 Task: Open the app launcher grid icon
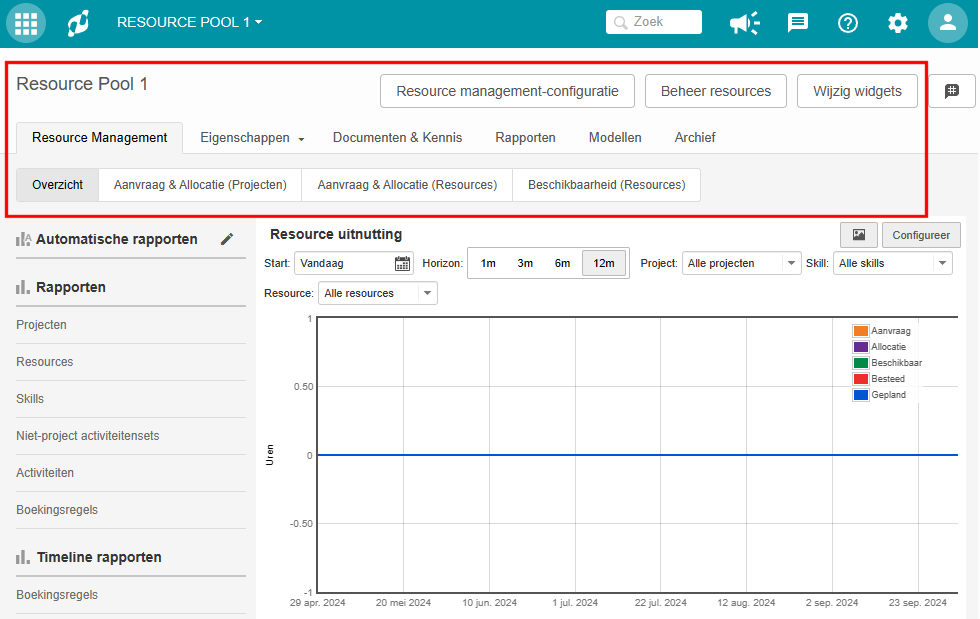click(x=26, y=22)
